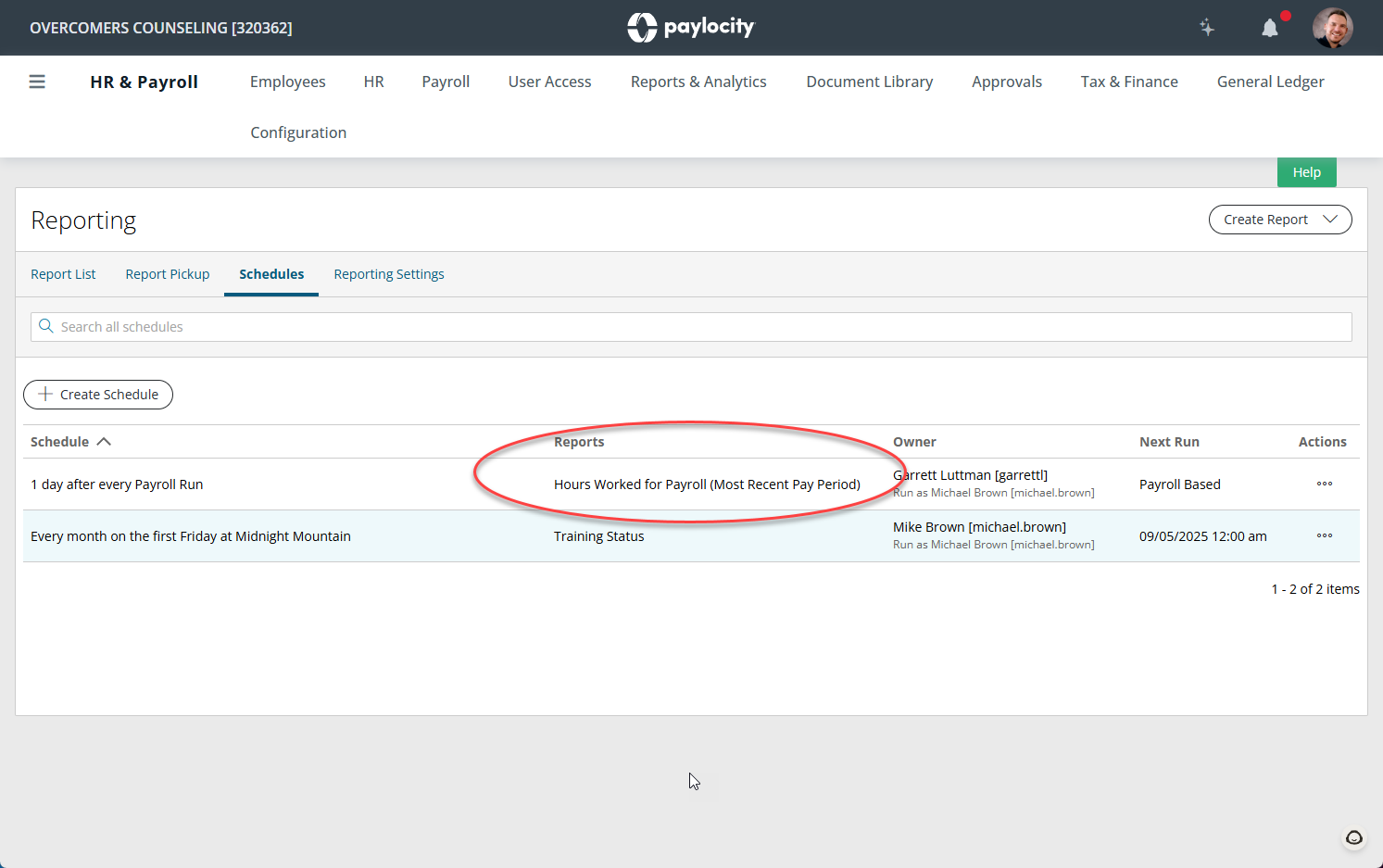Open the notifications bell

point(1270,28)
